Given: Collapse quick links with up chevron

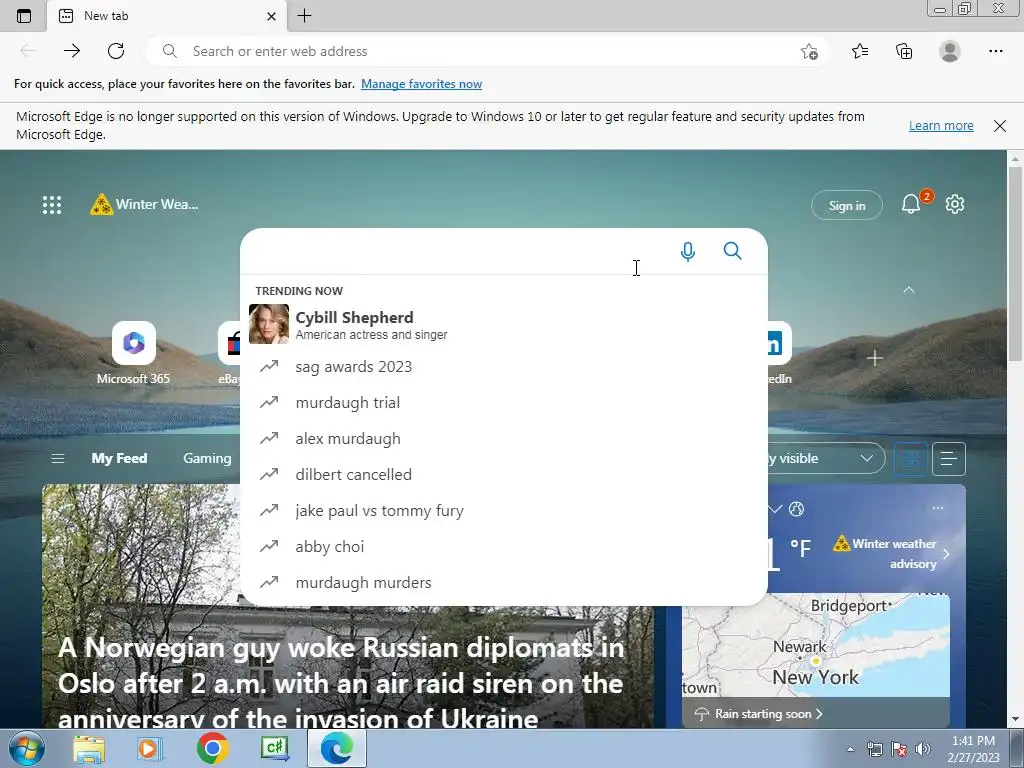Looking at the screenshot, I should coord(909,290).
